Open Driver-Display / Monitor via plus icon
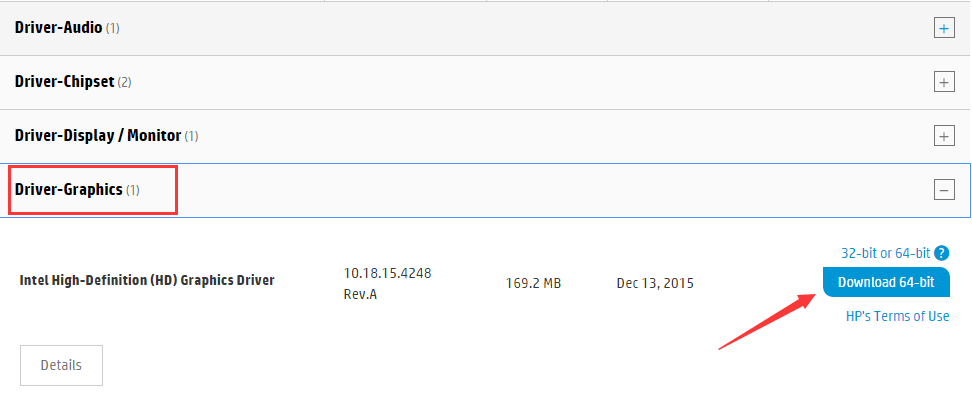This screenshot has height=395, width=972. pyautogui.click(x=944, y=136)
